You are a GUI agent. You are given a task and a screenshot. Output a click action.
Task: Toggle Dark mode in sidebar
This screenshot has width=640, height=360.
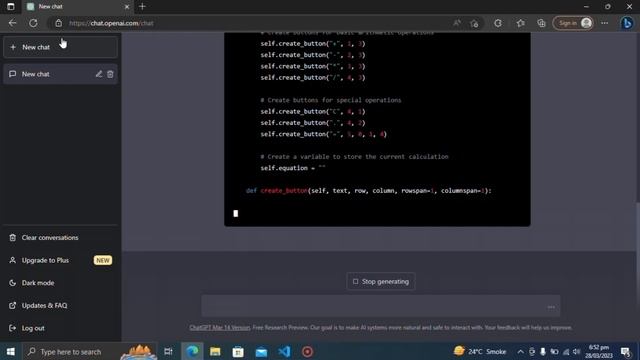38,283
